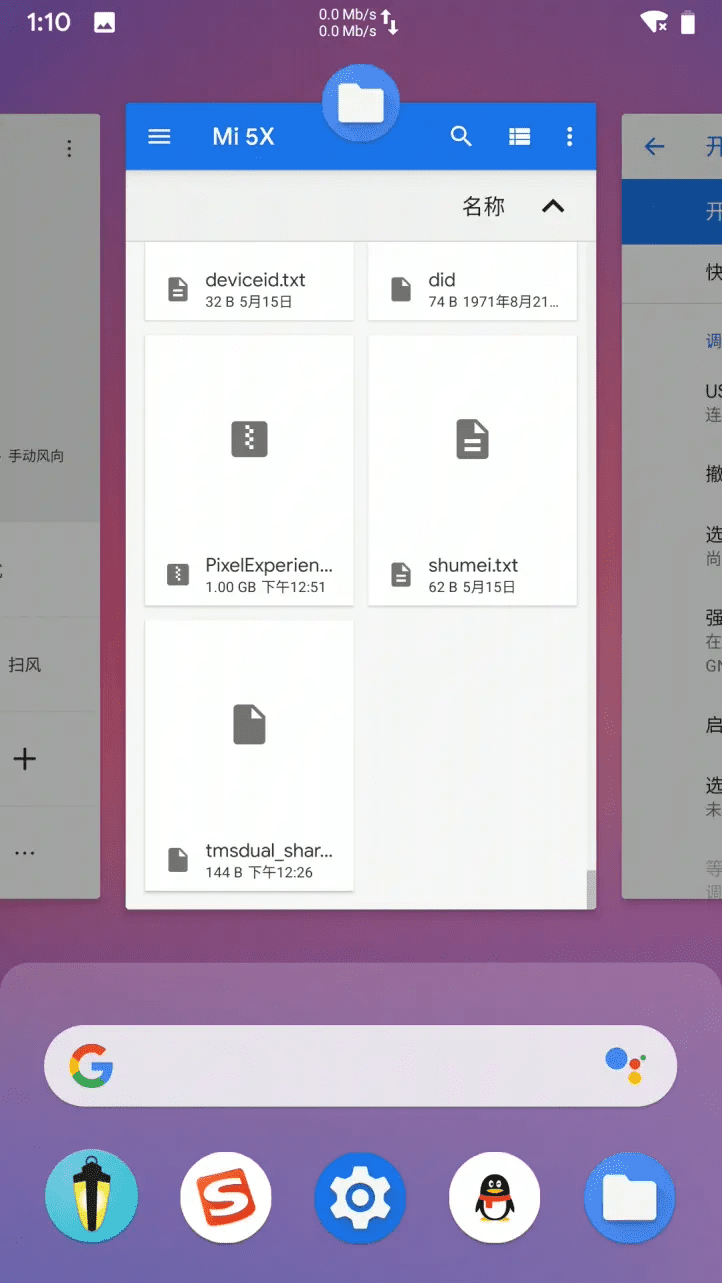Tap the Files app icon above the card
This screenshot has width=722, height=1283.
click(361, 102)
